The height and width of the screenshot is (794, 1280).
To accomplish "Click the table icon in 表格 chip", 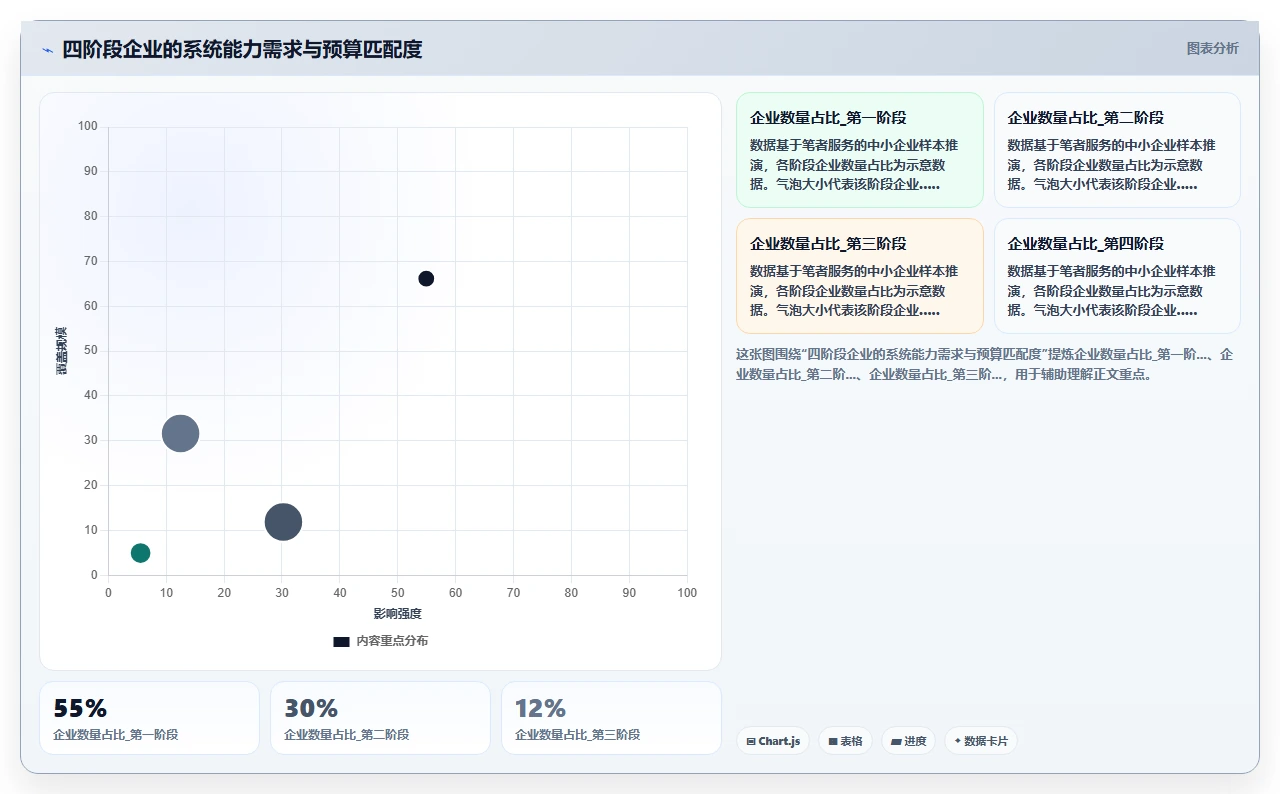I will click(833, 742).
